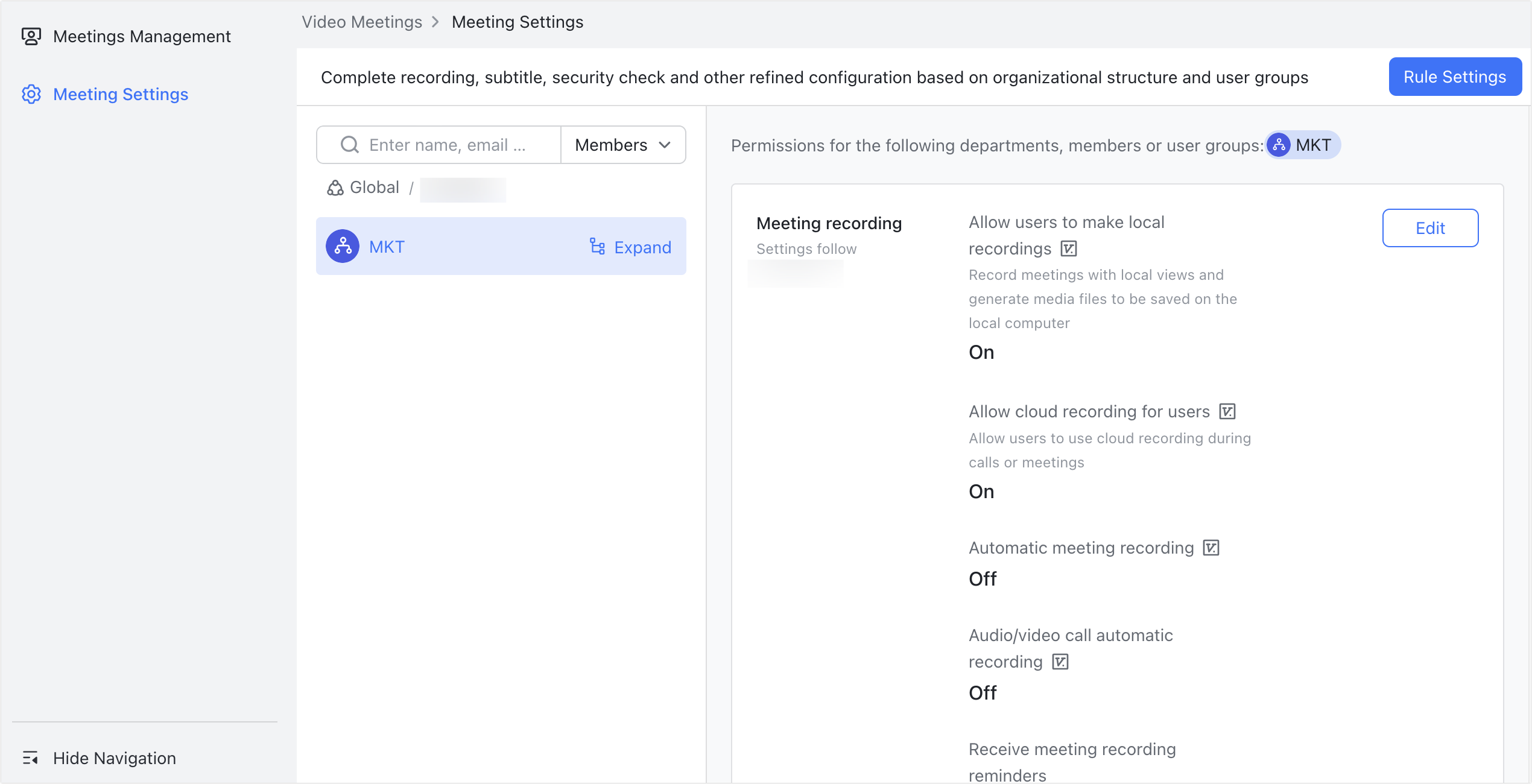Click the Hide Navigation collapse icon
This screenshot has width=1532, height=784.
tap(30, 758)
